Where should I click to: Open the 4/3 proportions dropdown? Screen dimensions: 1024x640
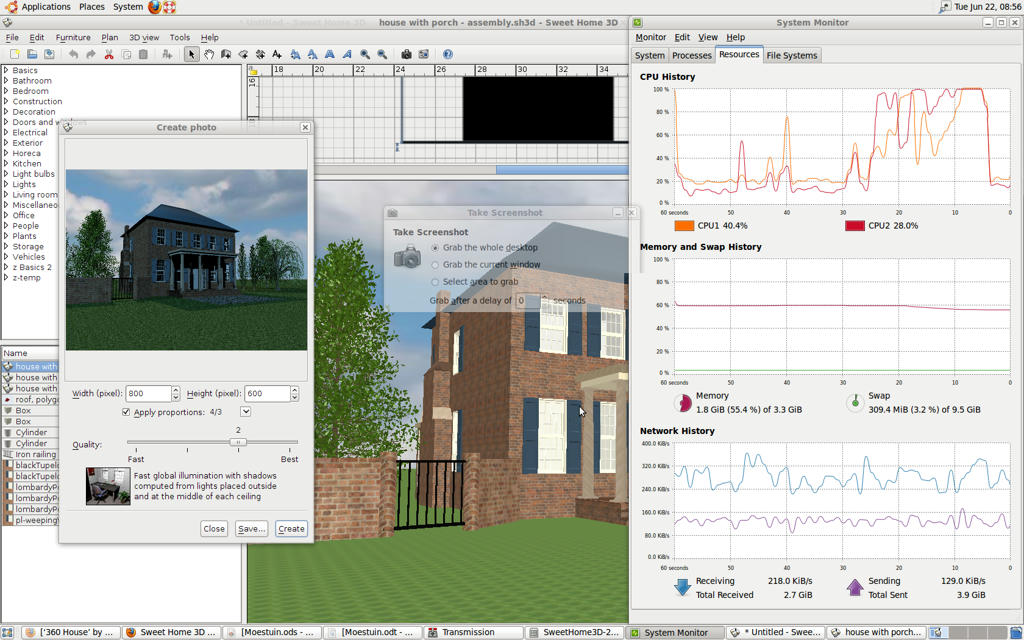246,411
